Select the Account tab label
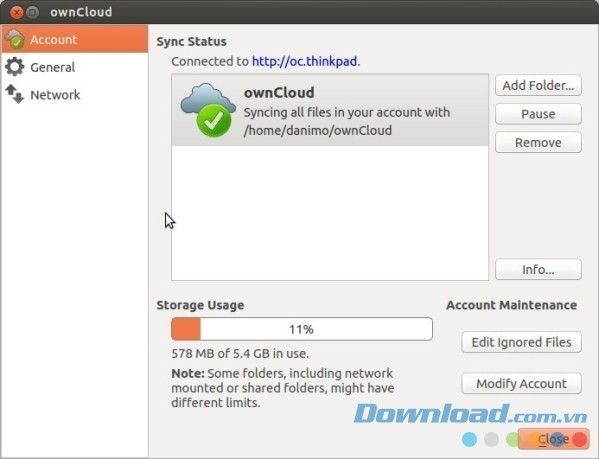599x459 pixels. point(53,39)
